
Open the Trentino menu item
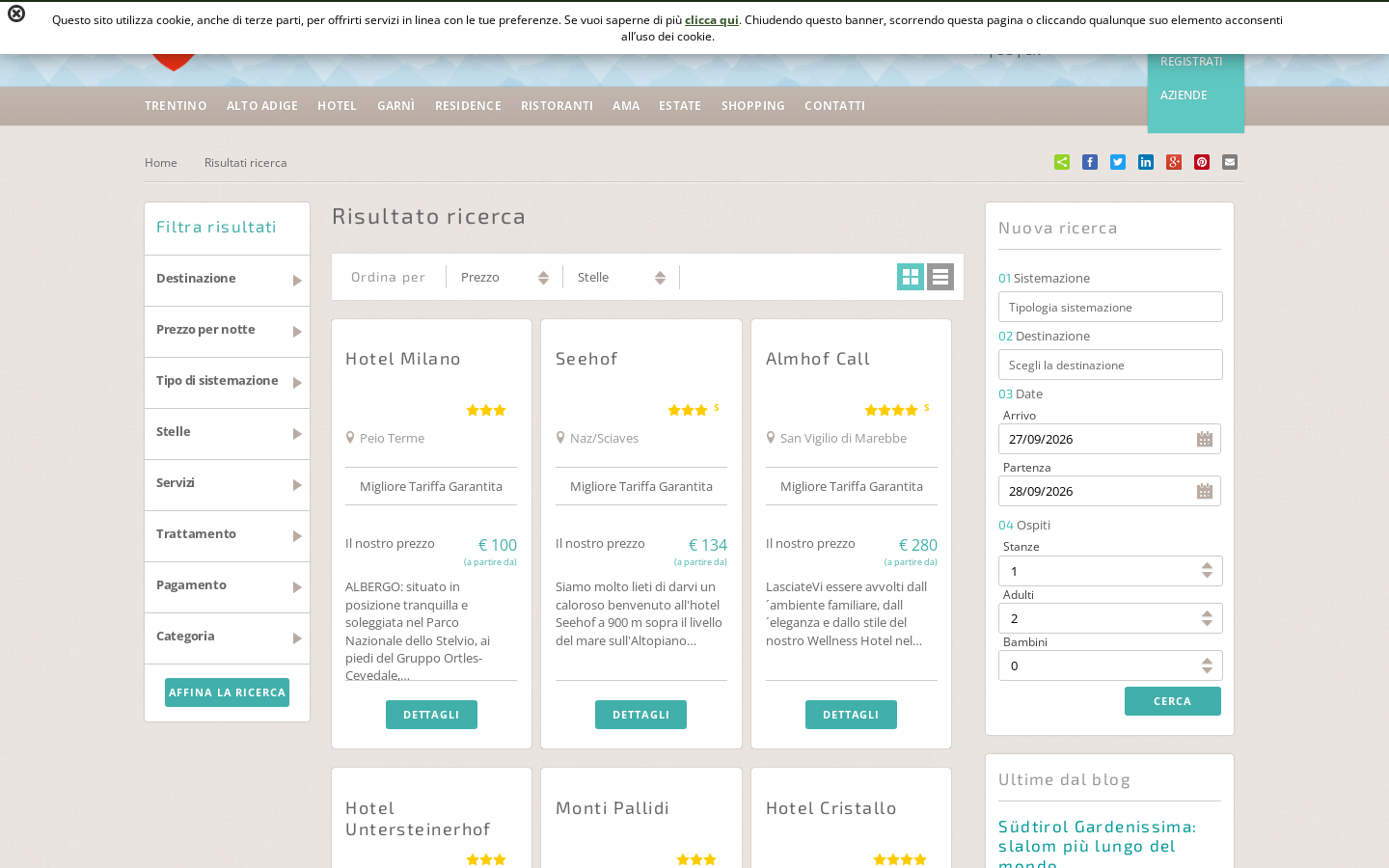point(176,106)
